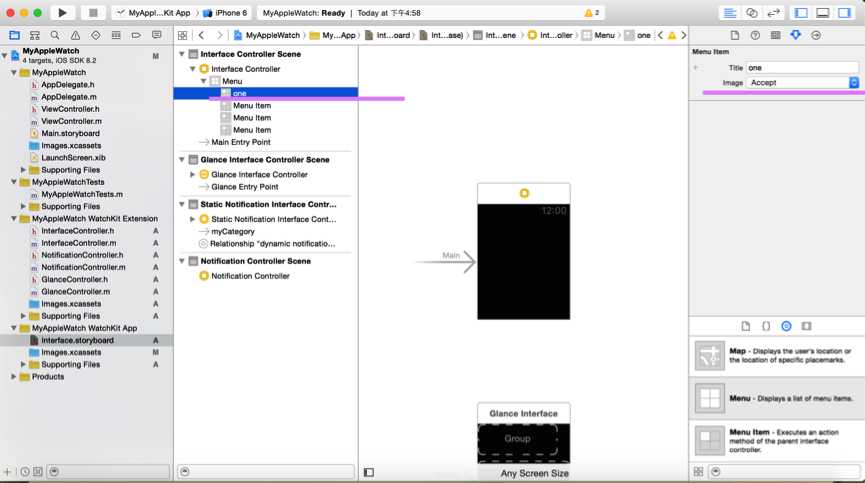Click the warning count in the activity bar
The height and width of the screenshot is (483, 865).
pos(592,13)
